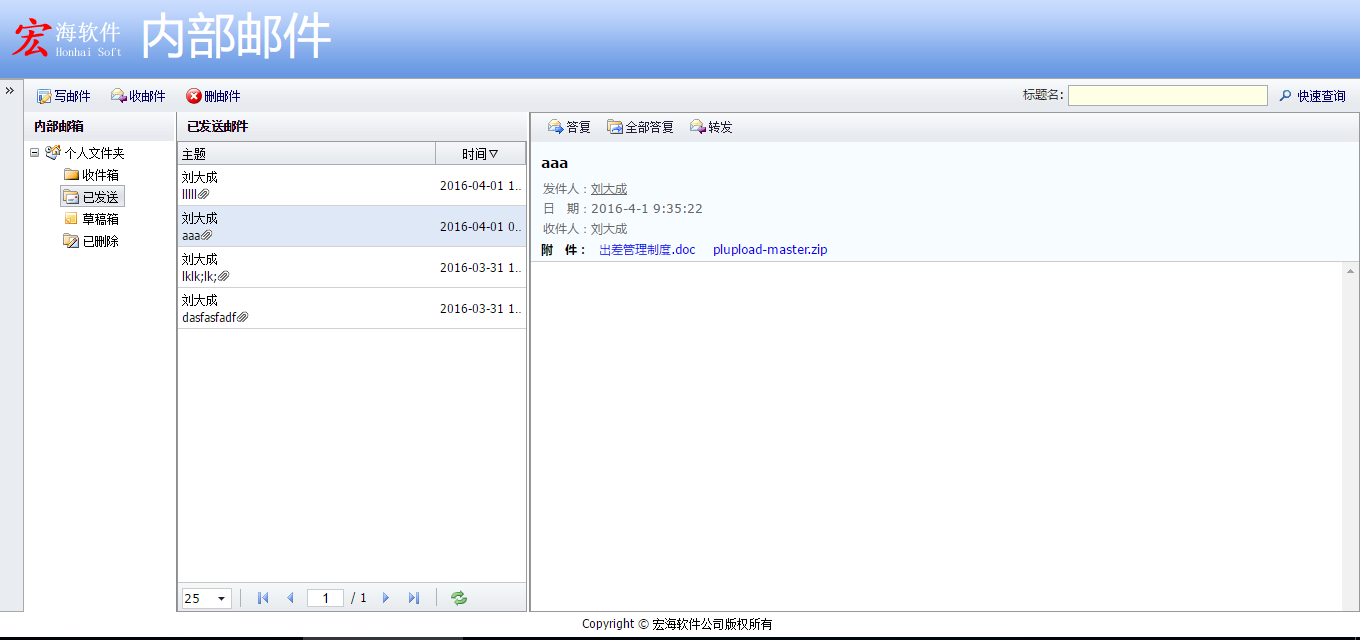
Task: Click the 删邮件 delete mail button
Action: pos(213,96)
